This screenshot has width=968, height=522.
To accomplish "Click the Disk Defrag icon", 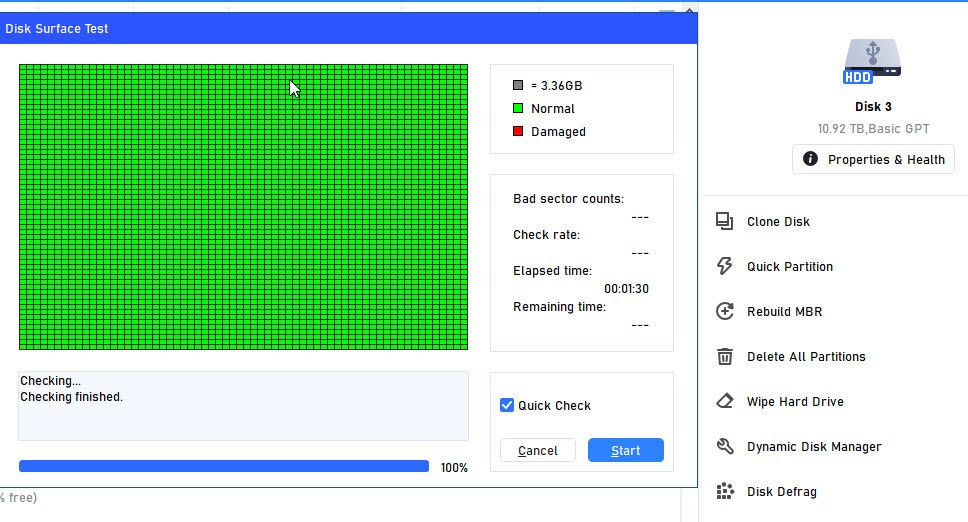I will [x=725, y=491].
